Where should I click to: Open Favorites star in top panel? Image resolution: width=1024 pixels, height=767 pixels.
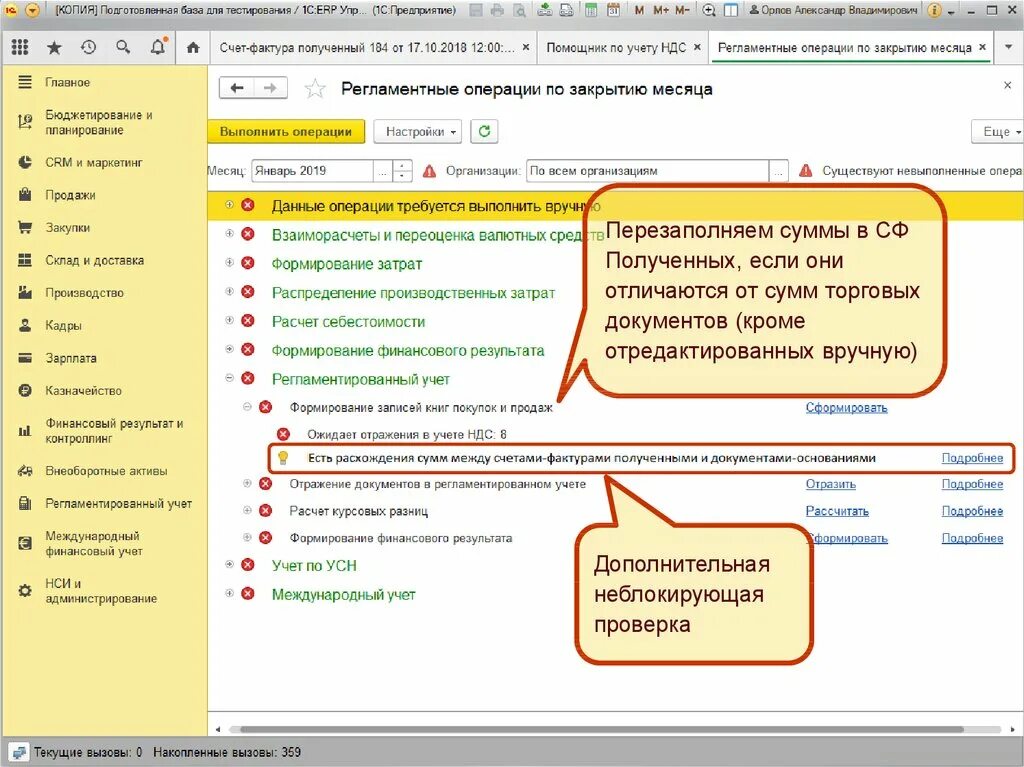pos(54,47)
